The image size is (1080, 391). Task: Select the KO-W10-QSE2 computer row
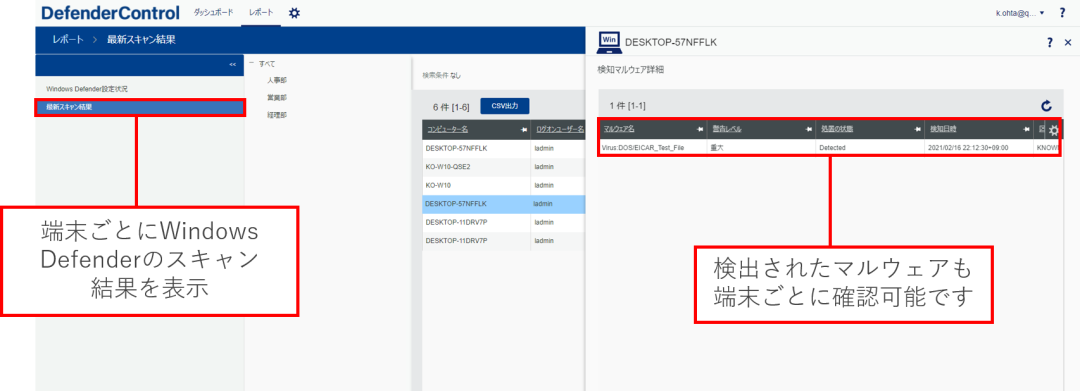tap(504, 167)
